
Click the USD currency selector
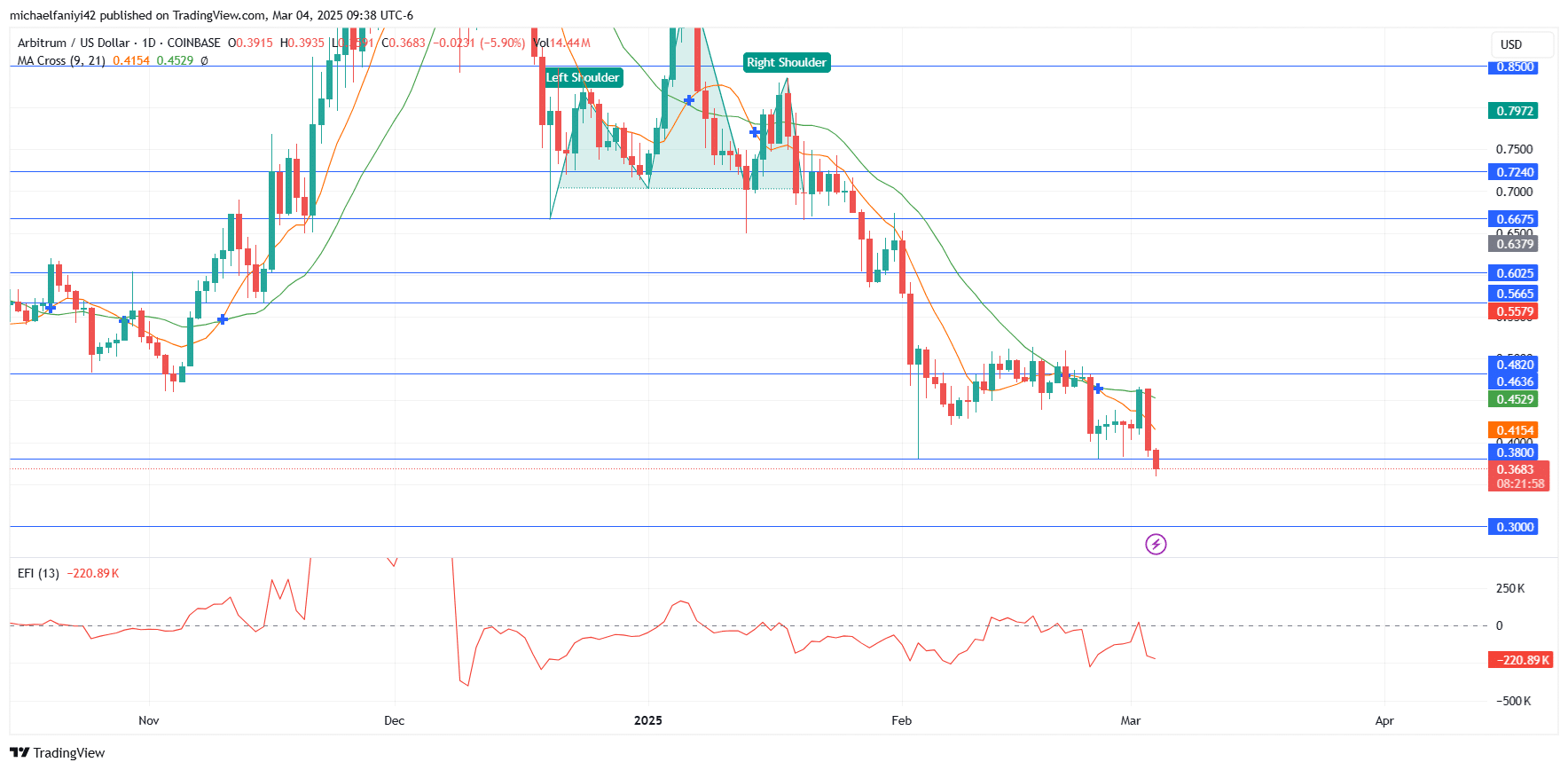pos(1522,44)
